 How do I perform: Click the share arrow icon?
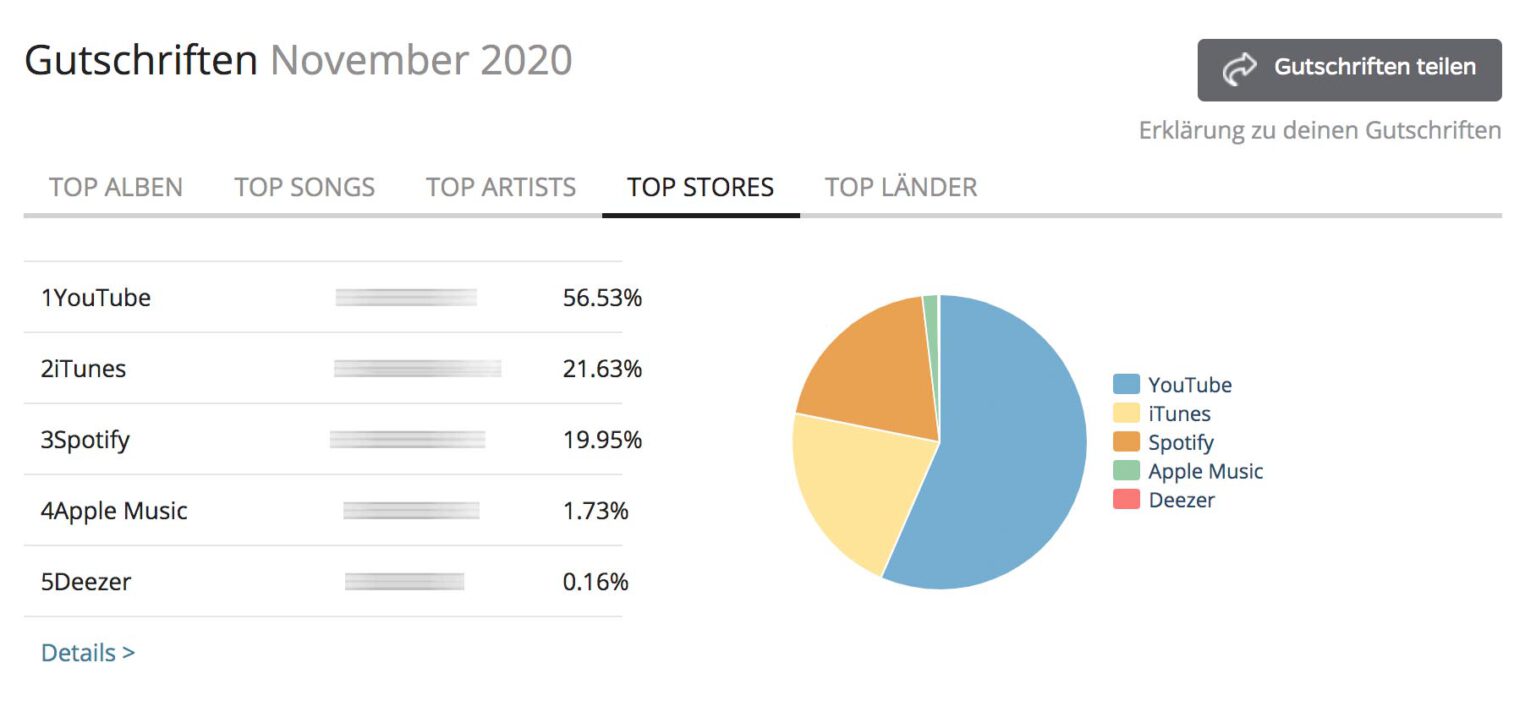point(1239,69)
